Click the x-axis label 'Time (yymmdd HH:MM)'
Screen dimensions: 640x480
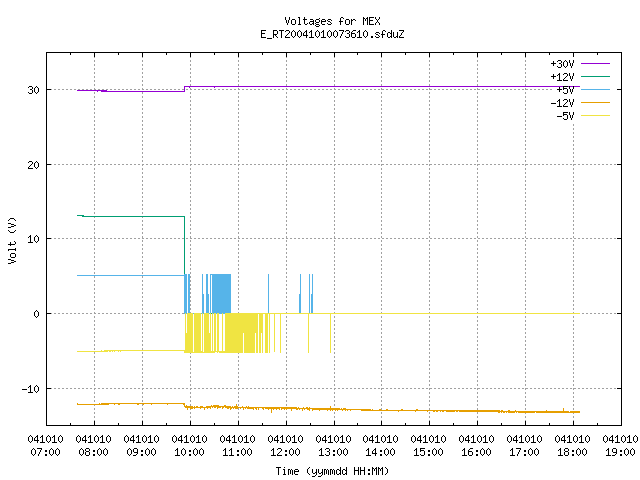[332, 471]
